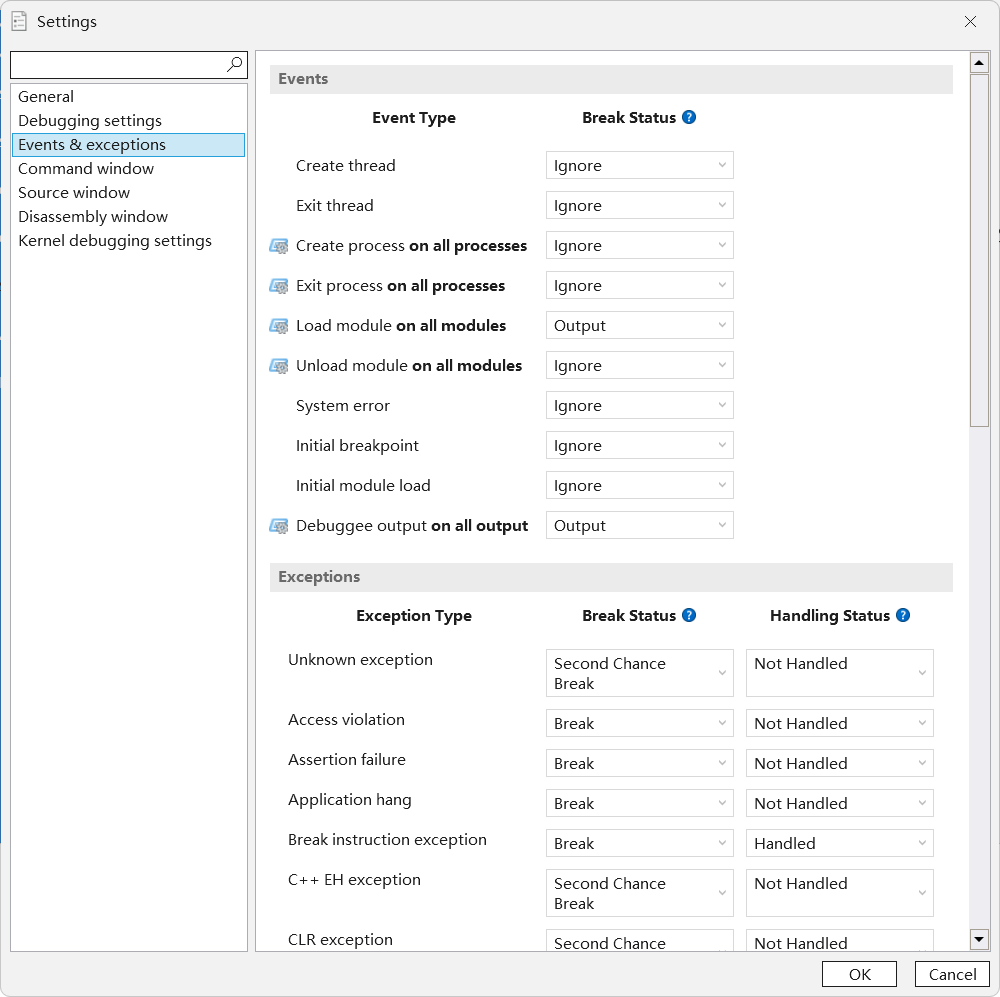This screenshot has width=1000, height=997.
Task: Open Break instruction exception break dropdown
Action: [x=640, y=843]
